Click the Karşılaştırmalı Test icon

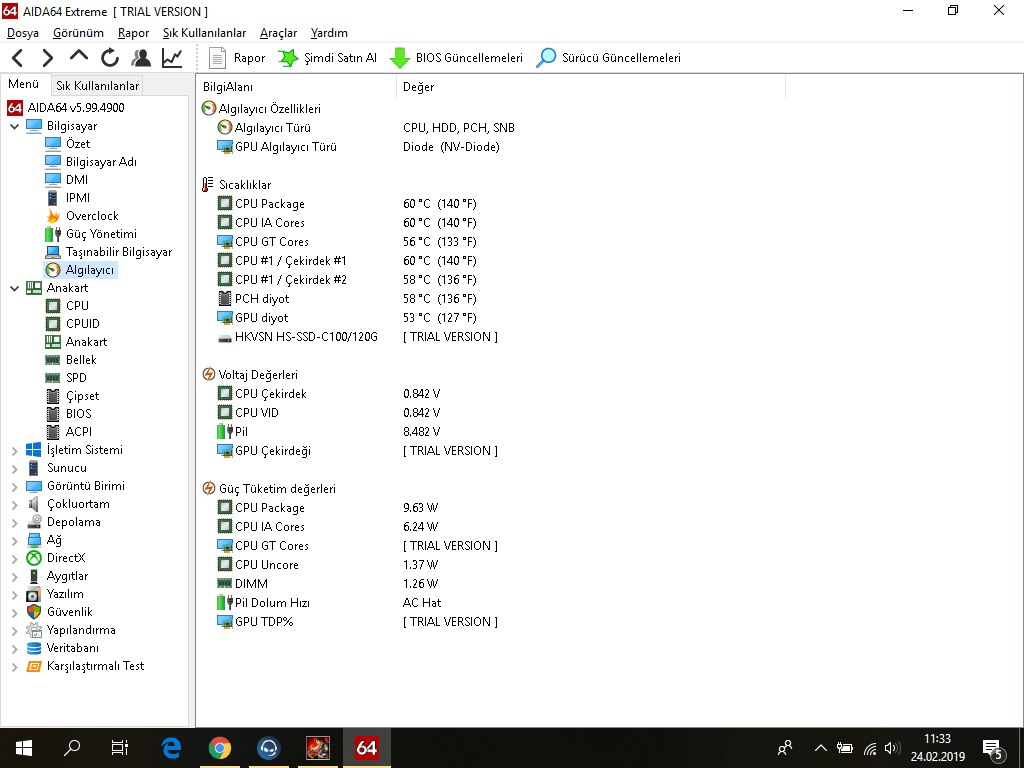33,666
